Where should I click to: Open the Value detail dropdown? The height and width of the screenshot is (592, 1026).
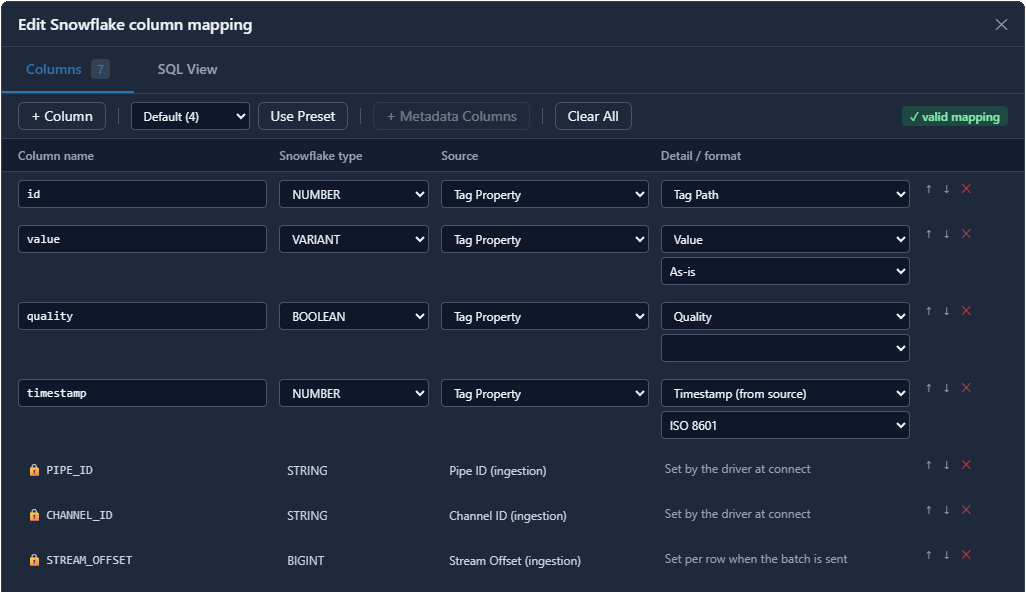(785, 239)
